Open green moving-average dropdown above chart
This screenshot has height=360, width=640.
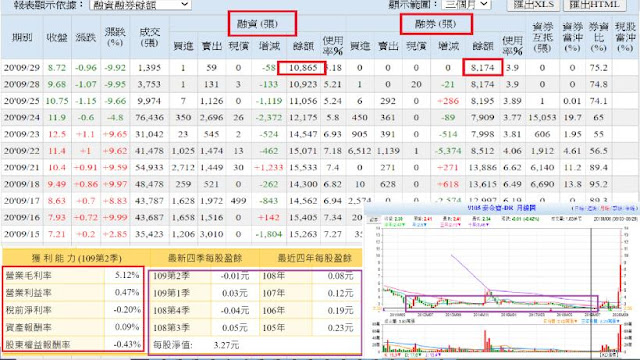coord(395,225)
